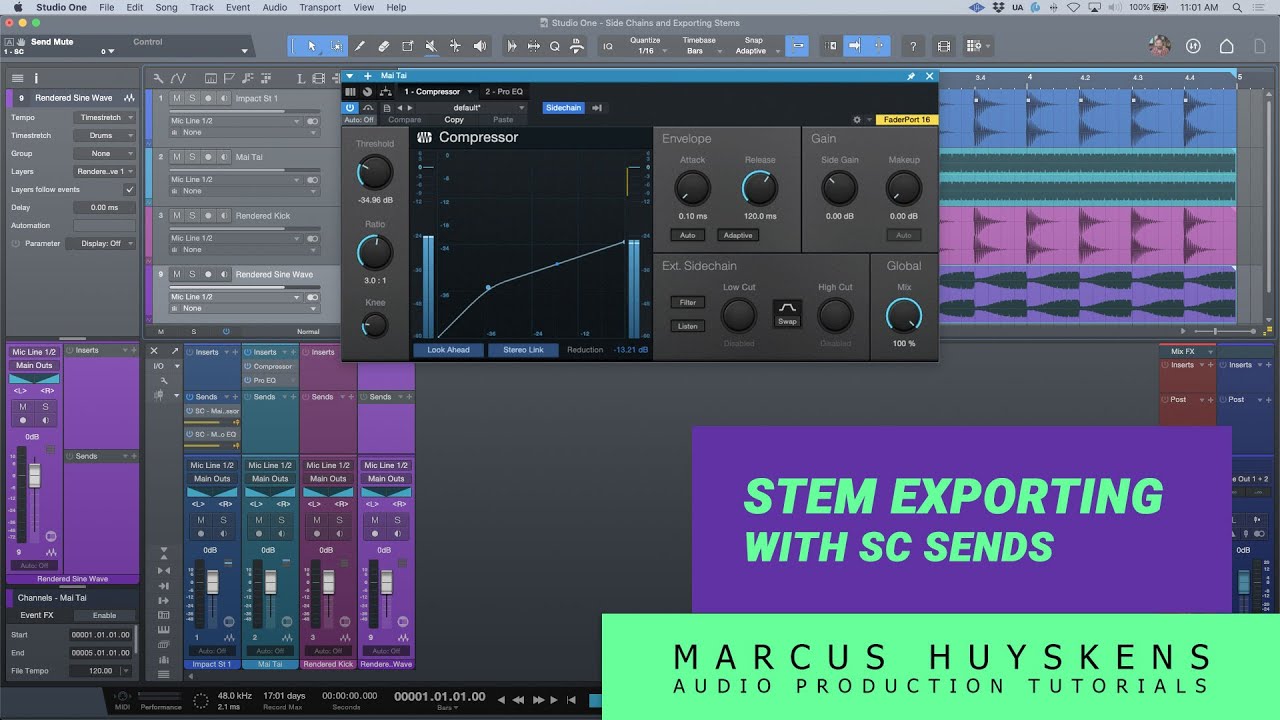The height and width of the screenshot is (720, 1280).
Task: Open the track list hamburger icon
Action: point(17,78)
